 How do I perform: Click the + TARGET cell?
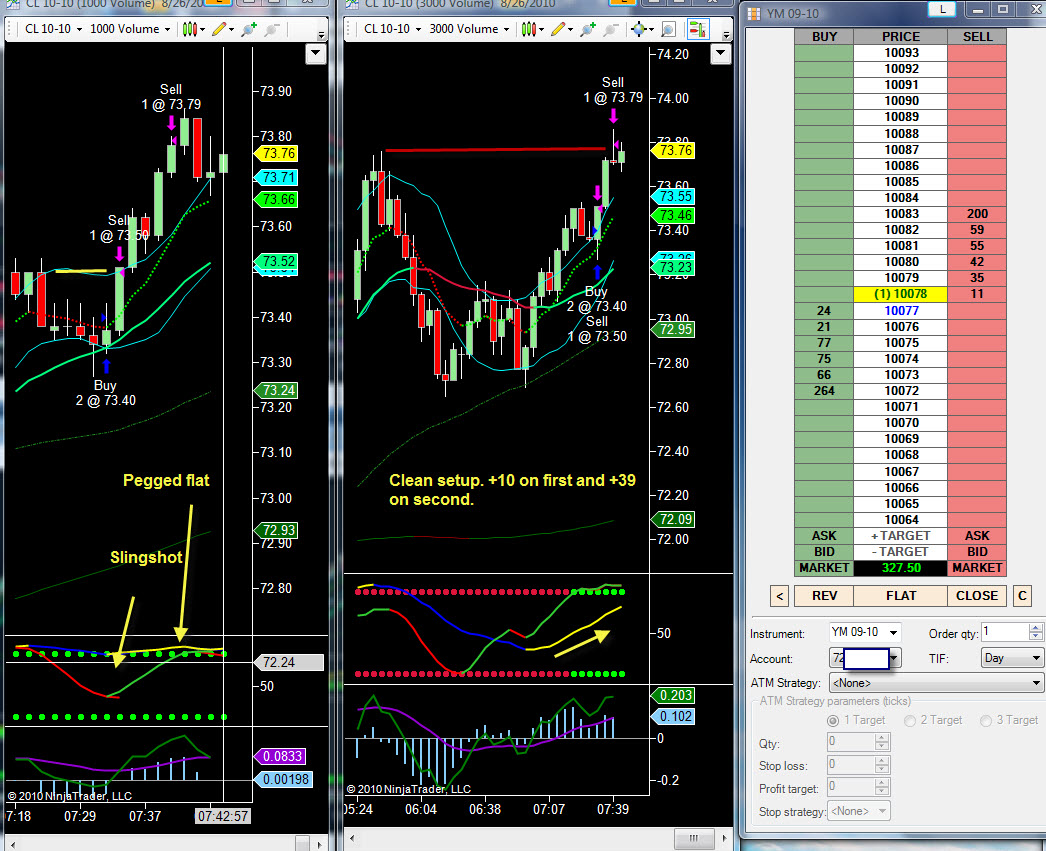tap(901, 536)
